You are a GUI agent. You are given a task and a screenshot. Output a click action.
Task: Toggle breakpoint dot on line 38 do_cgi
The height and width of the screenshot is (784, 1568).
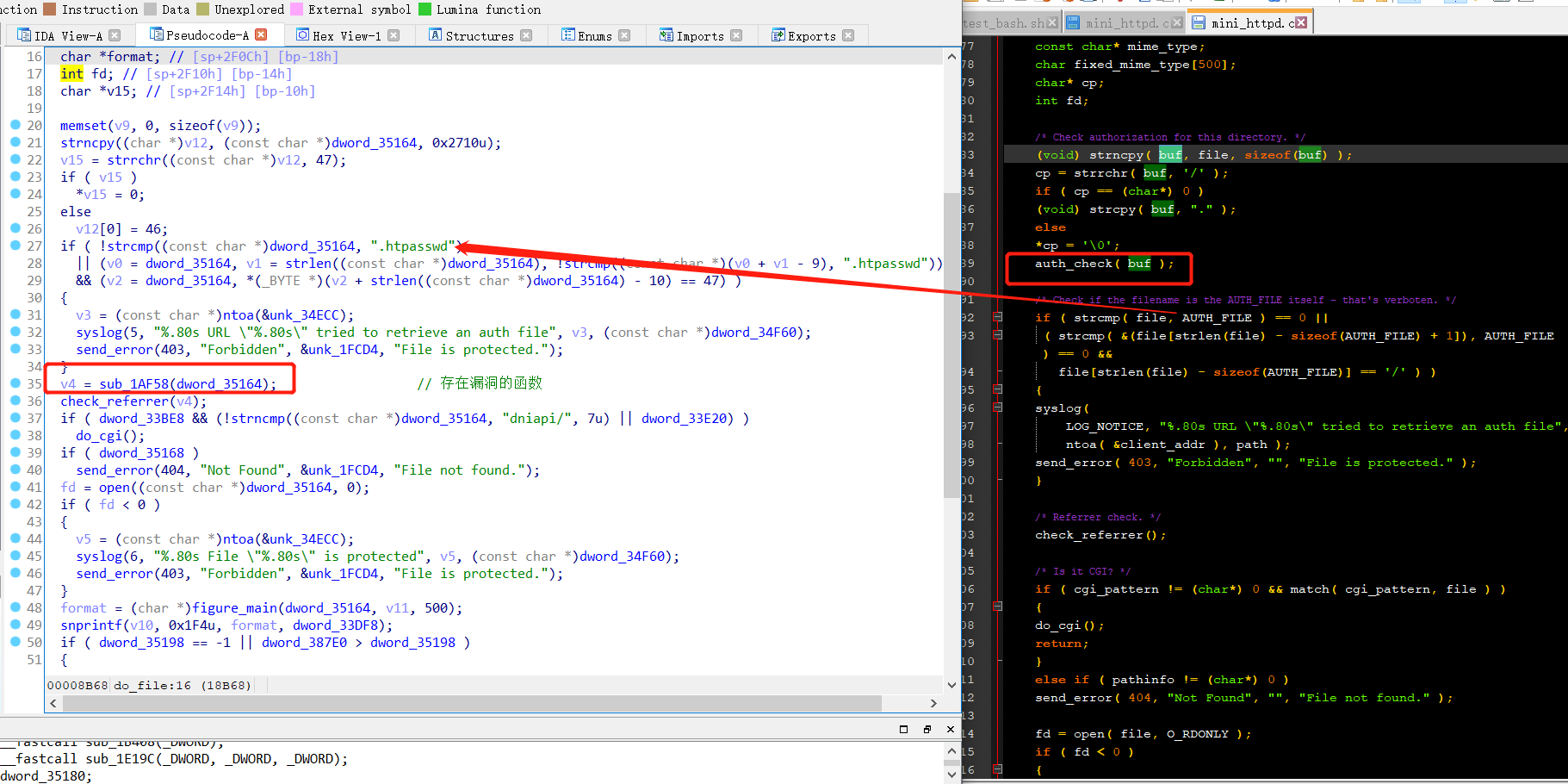pyautogui.click(x=15, y=435)
